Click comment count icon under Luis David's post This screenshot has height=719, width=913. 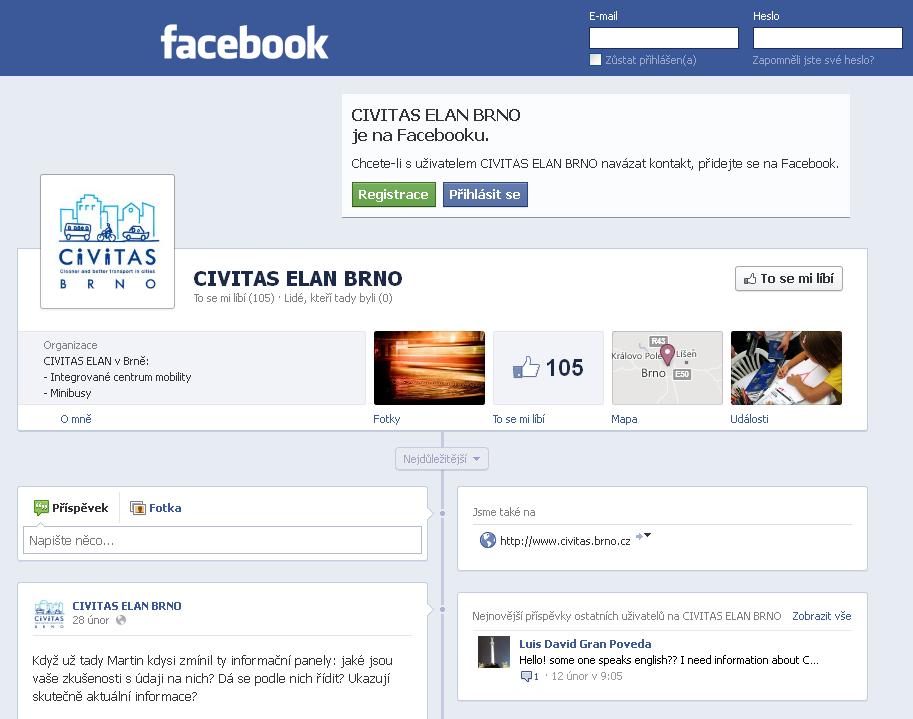[526, 677]
